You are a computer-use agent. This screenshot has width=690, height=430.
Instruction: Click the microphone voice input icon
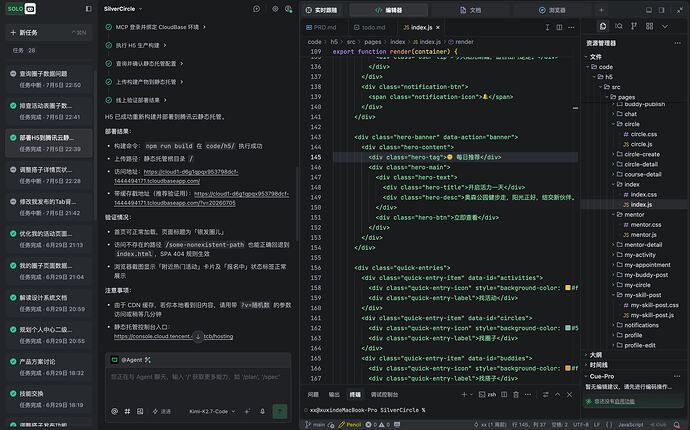point(262,411)
